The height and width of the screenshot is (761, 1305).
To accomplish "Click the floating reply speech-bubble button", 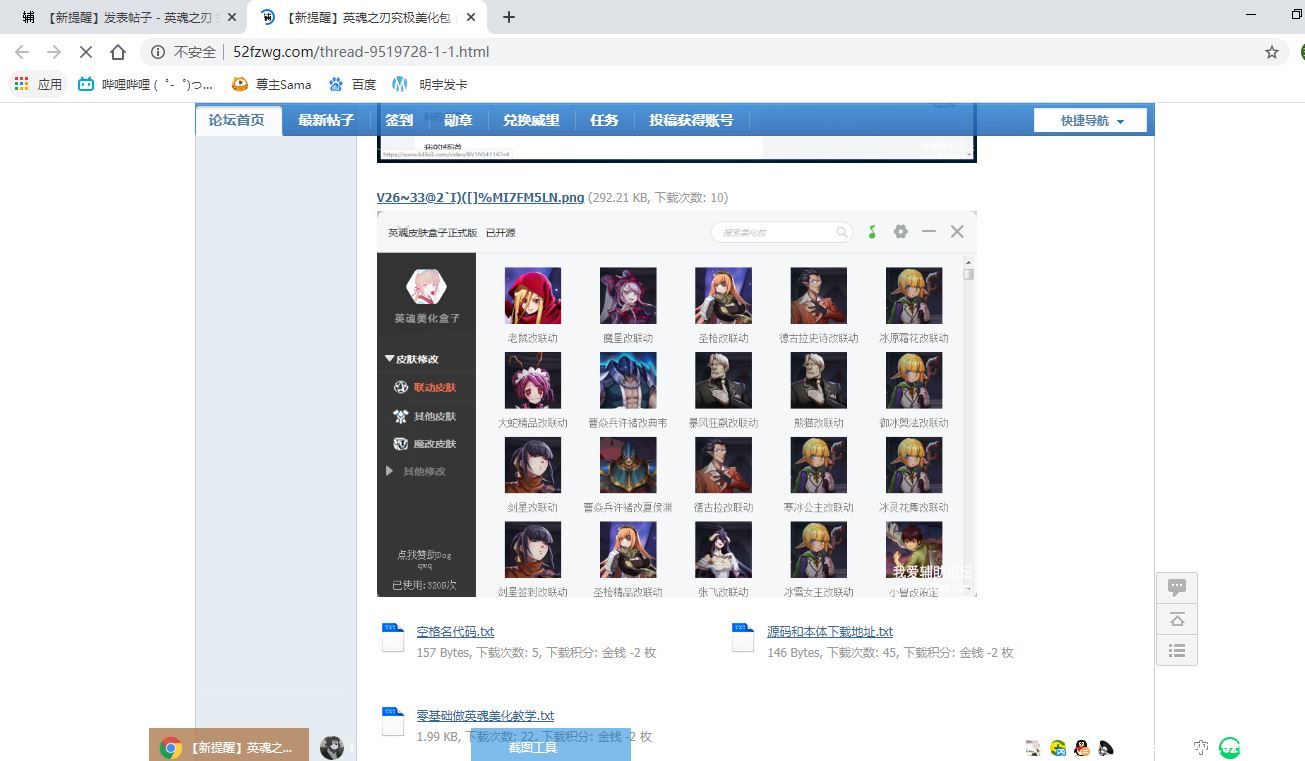I will (1177, 587).
